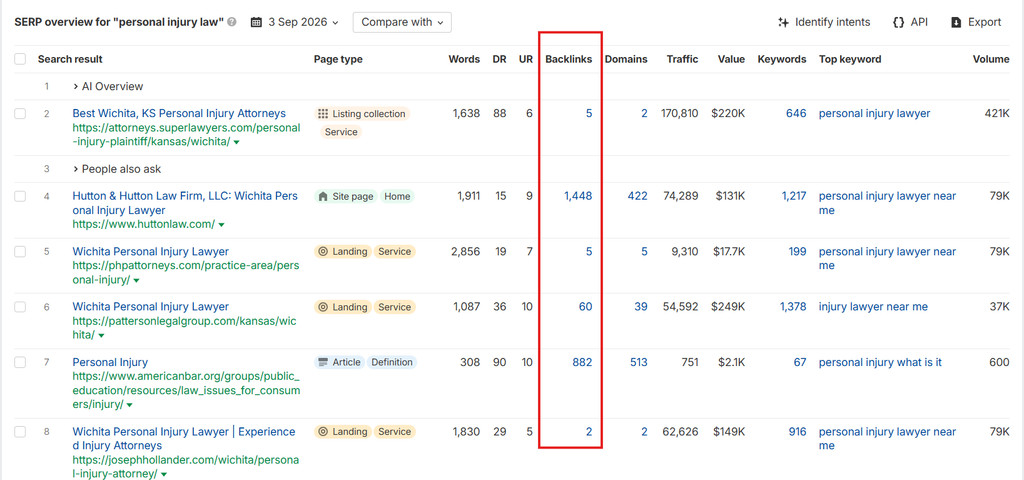Open the Best Wichita, KS Personal Injury Attorneys link
The width and height of the screenshot is (1024, 480).
179,114
